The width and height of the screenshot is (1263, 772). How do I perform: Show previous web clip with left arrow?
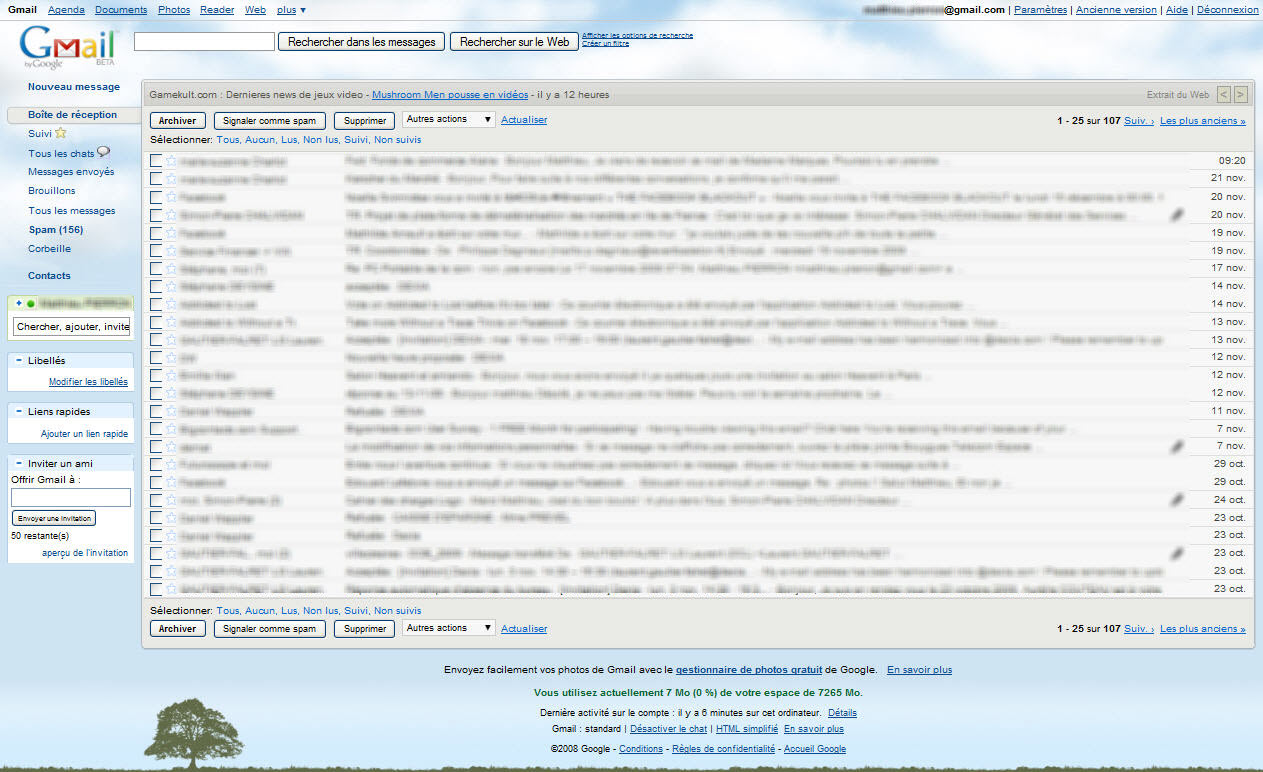[x=1223, y=95]
